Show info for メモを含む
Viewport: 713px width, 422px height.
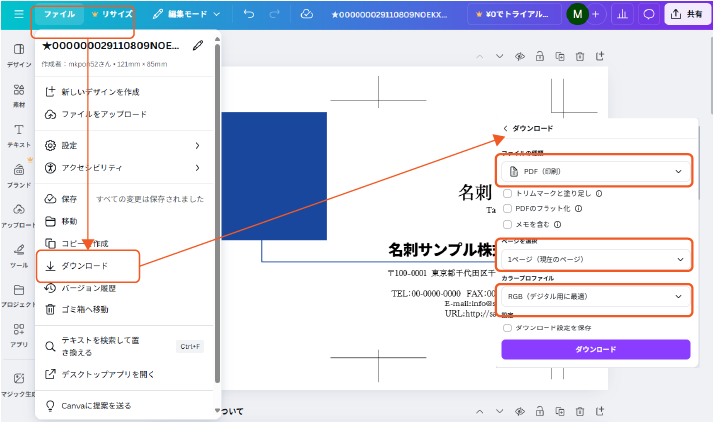(557, 225)
